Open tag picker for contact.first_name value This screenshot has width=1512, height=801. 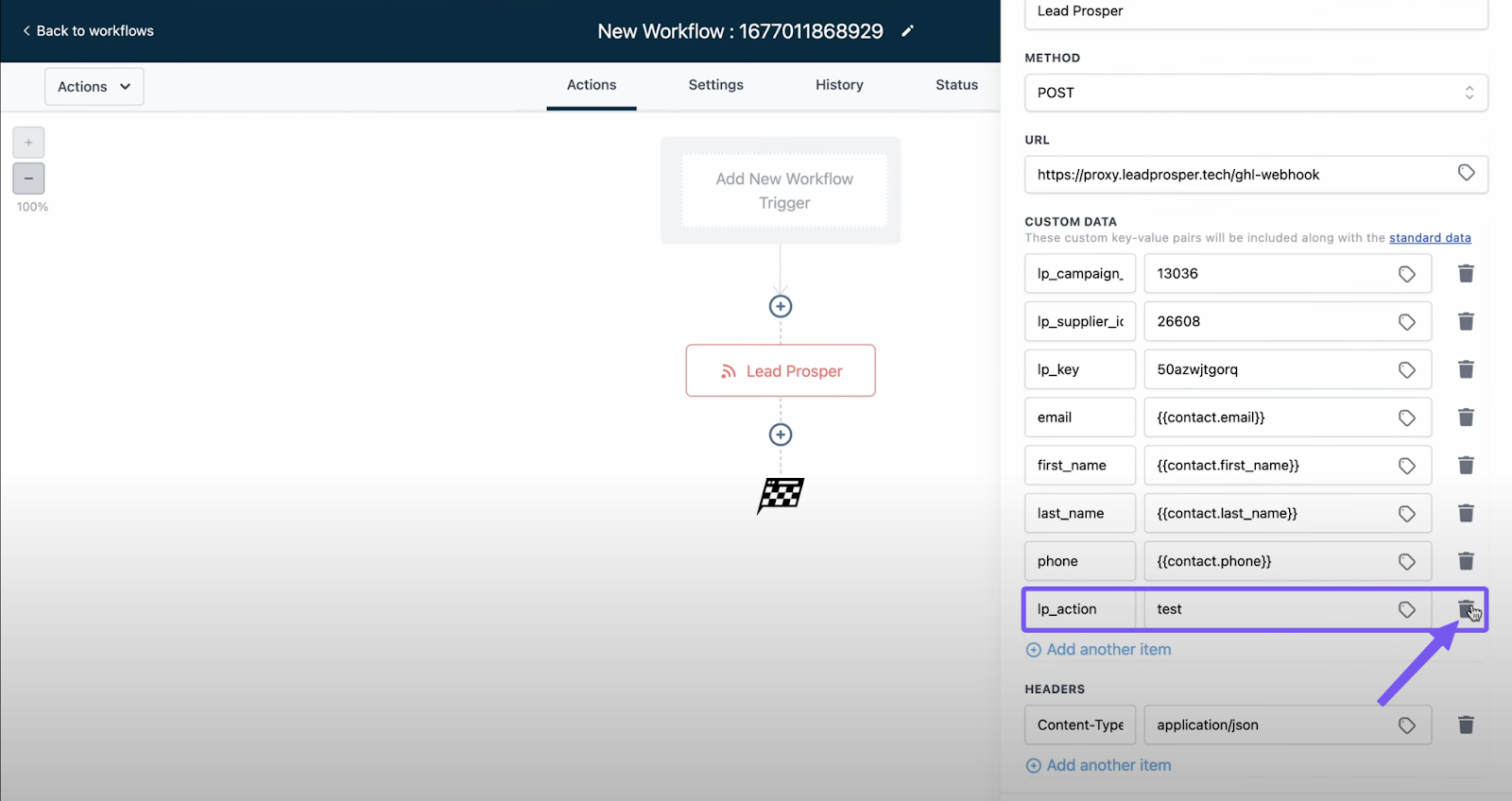tap(1407, 466)
